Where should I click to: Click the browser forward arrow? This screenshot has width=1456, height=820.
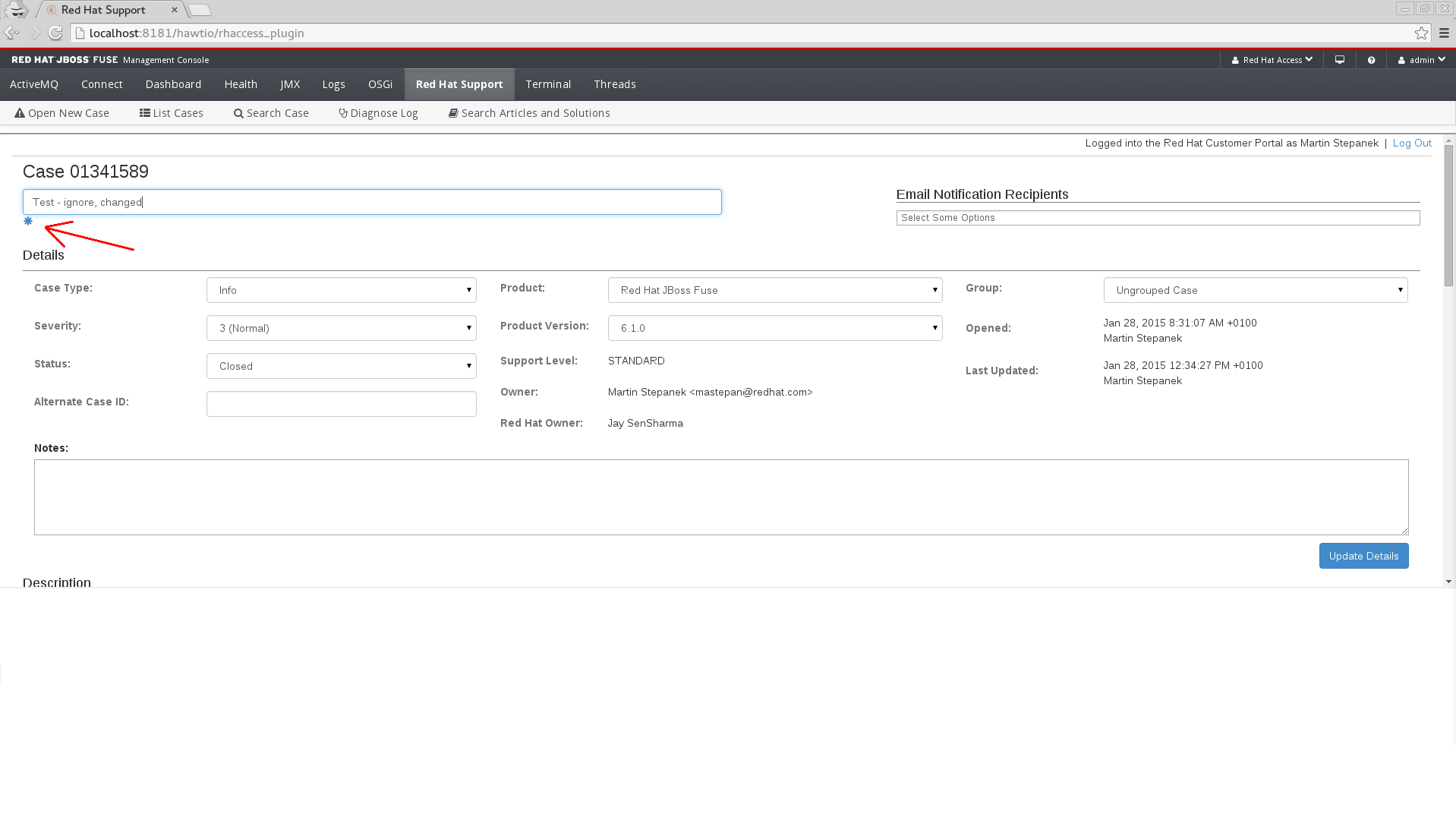click(x=34, y=33)
